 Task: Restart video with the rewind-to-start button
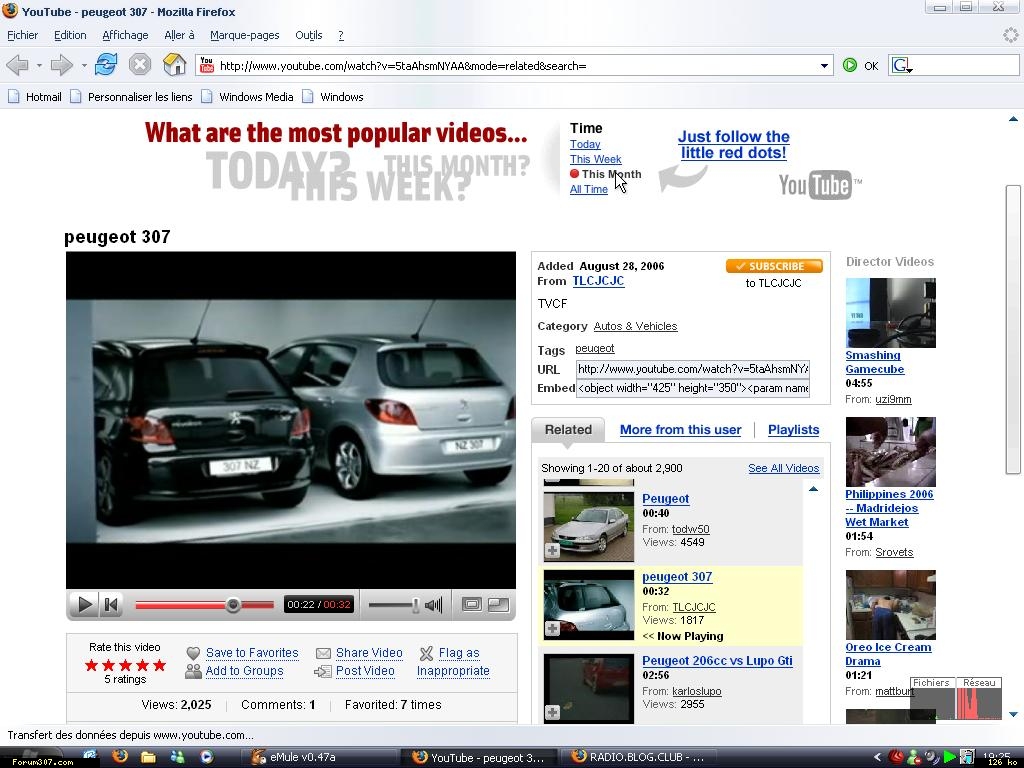tap(111, 605)
